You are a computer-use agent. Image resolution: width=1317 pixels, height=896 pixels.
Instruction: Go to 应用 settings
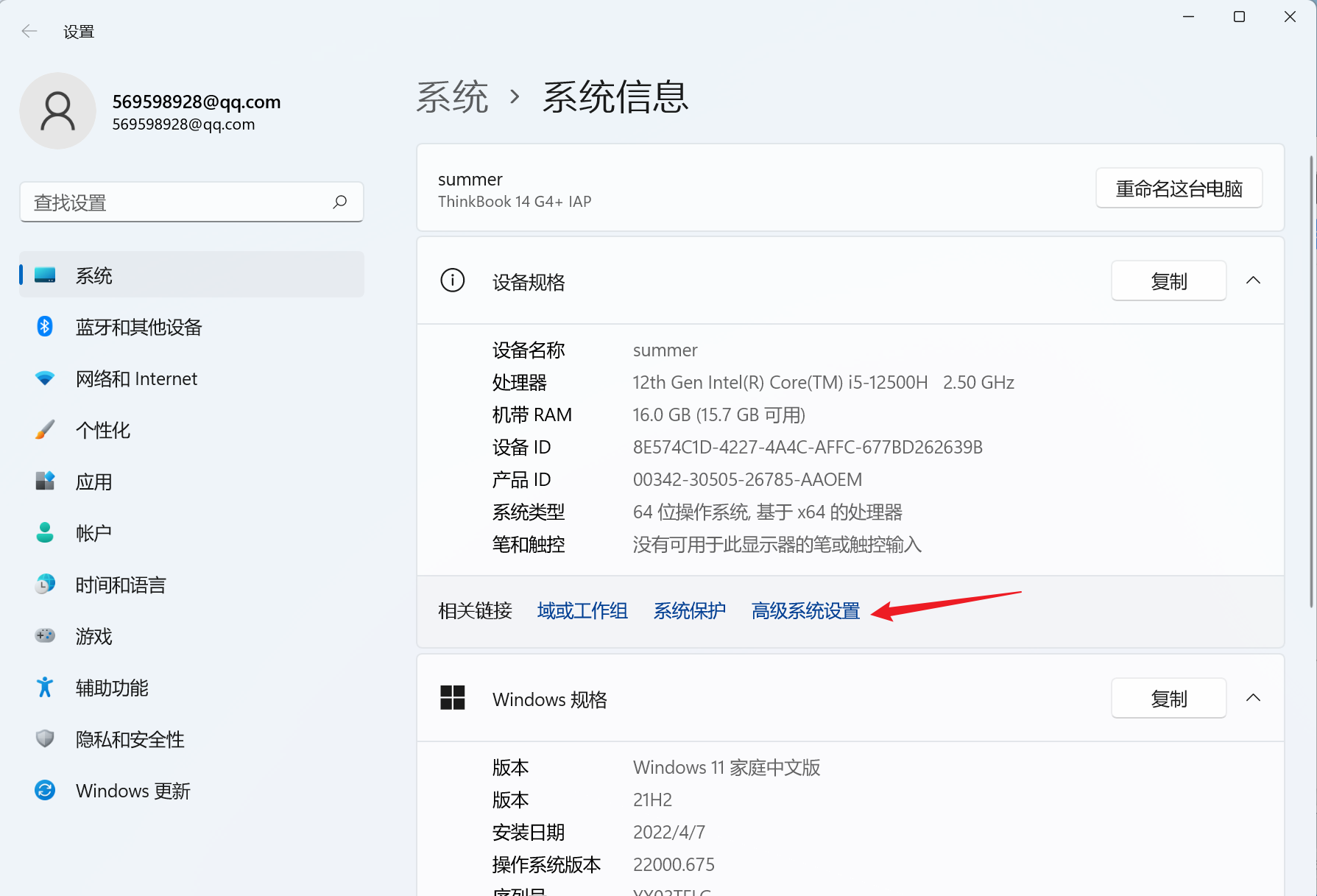[x=191, y=481]
